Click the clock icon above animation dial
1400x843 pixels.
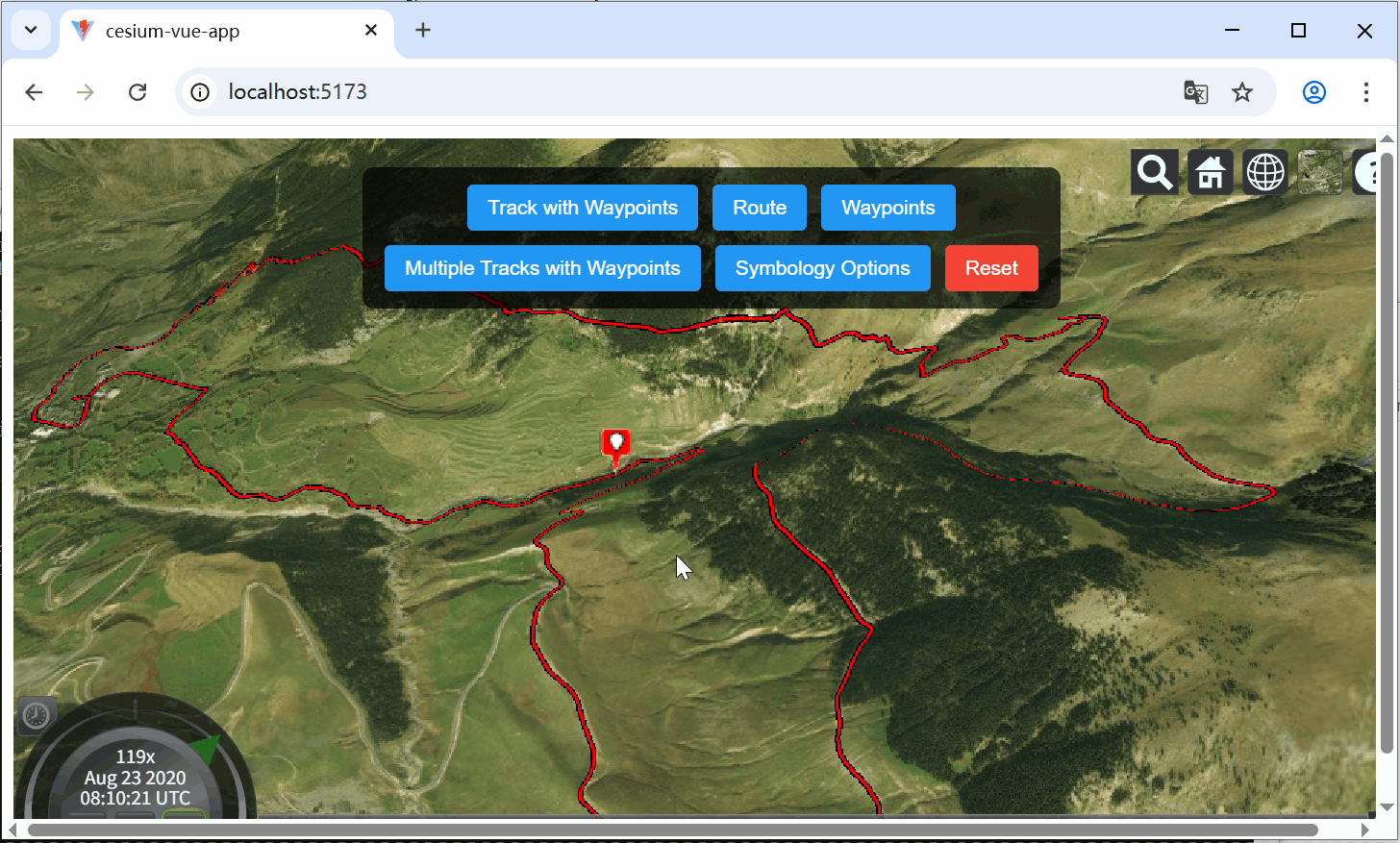point(36,715)
